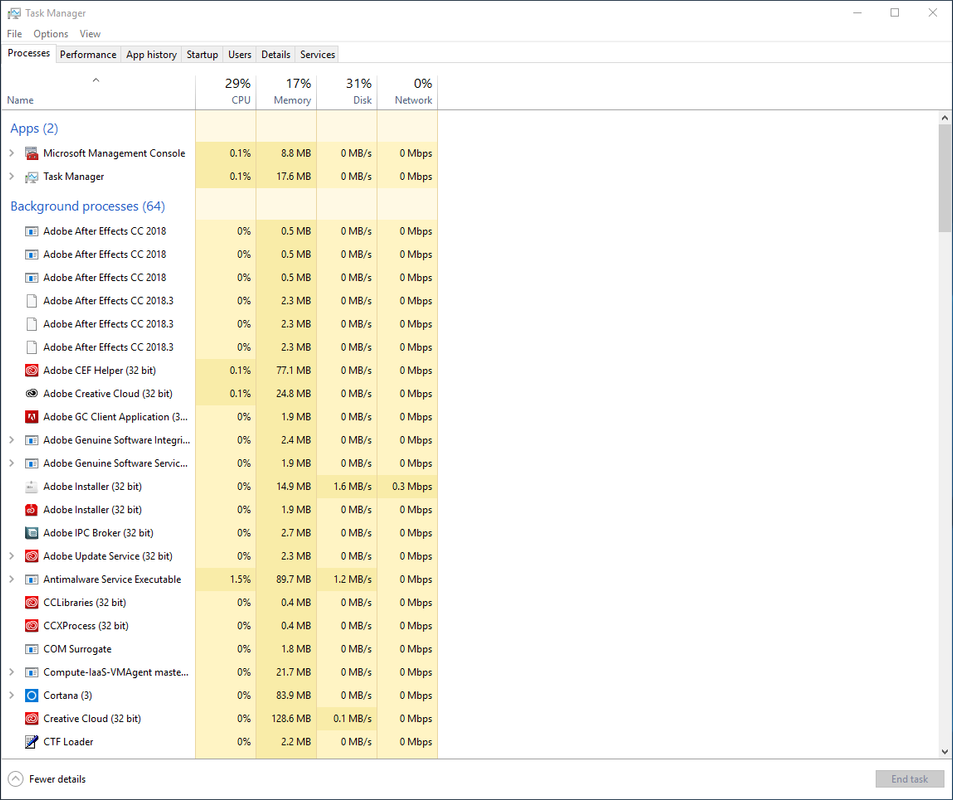This screenshot has height=800, width=953.
Task: Sort processes by CPU column
Action: [226, 92]
